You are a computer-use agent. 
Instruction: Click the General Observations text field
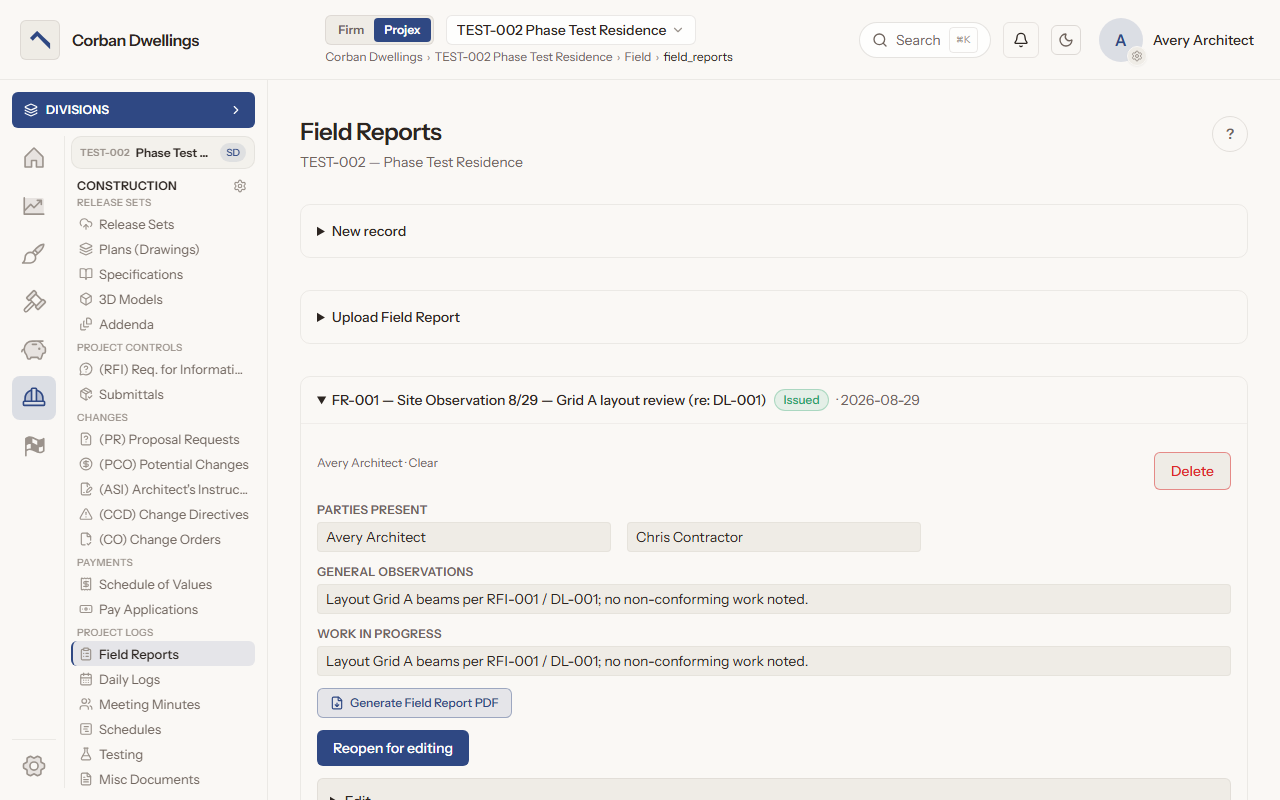774,599
